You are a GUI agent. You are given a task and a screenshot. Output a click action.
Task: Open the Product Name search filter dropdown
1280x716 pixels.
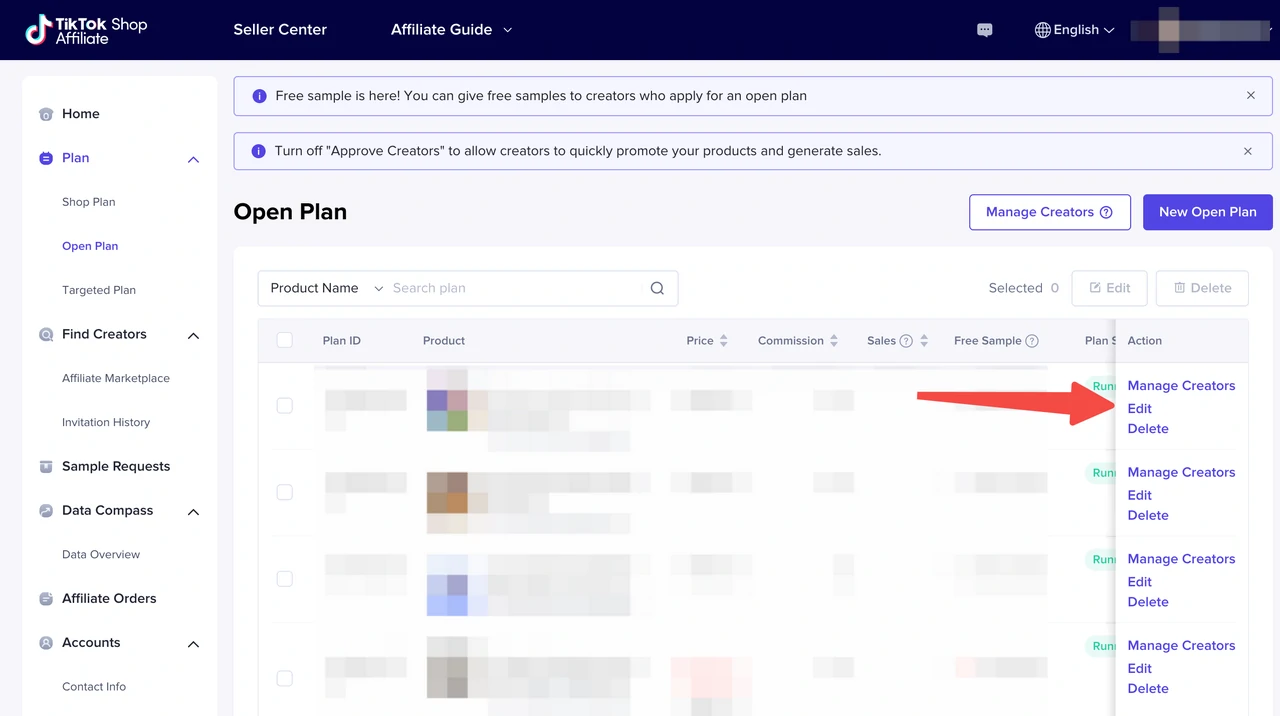(x=326, y=288)
